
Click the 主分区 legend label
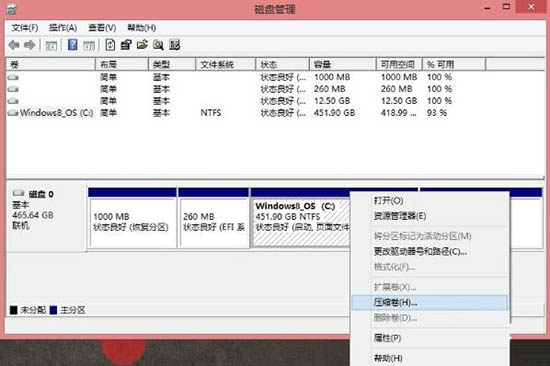[73, 310]
